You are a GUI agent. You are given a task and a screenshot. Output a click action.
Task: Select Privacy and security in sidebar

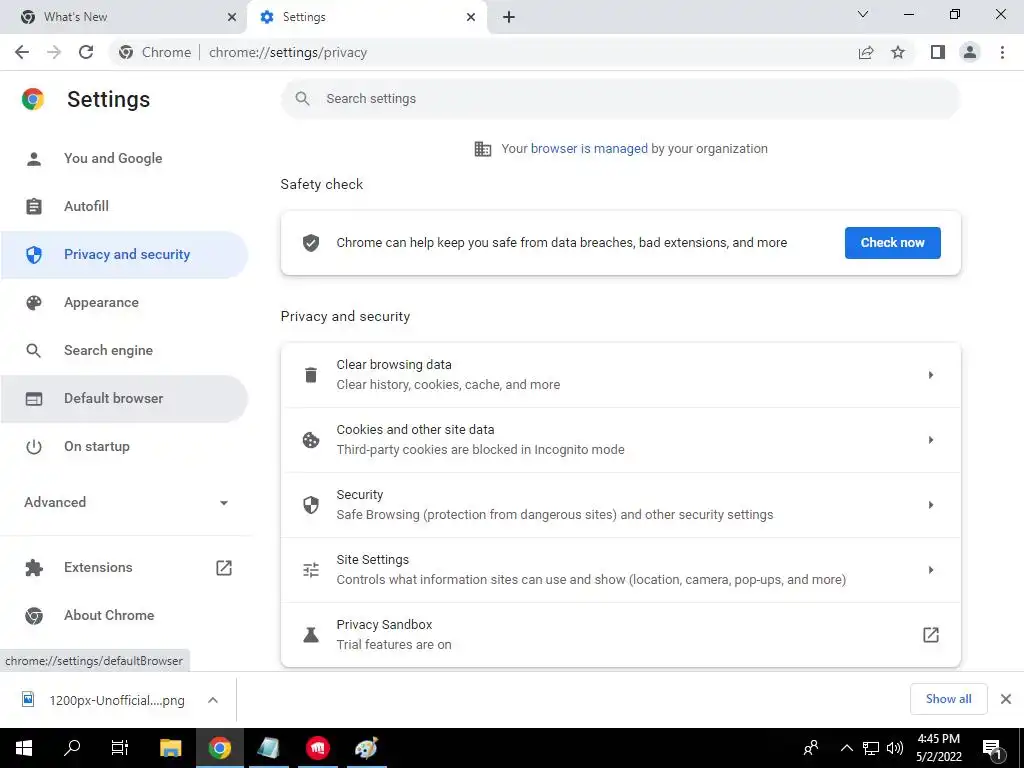click(x=124, y=255)
